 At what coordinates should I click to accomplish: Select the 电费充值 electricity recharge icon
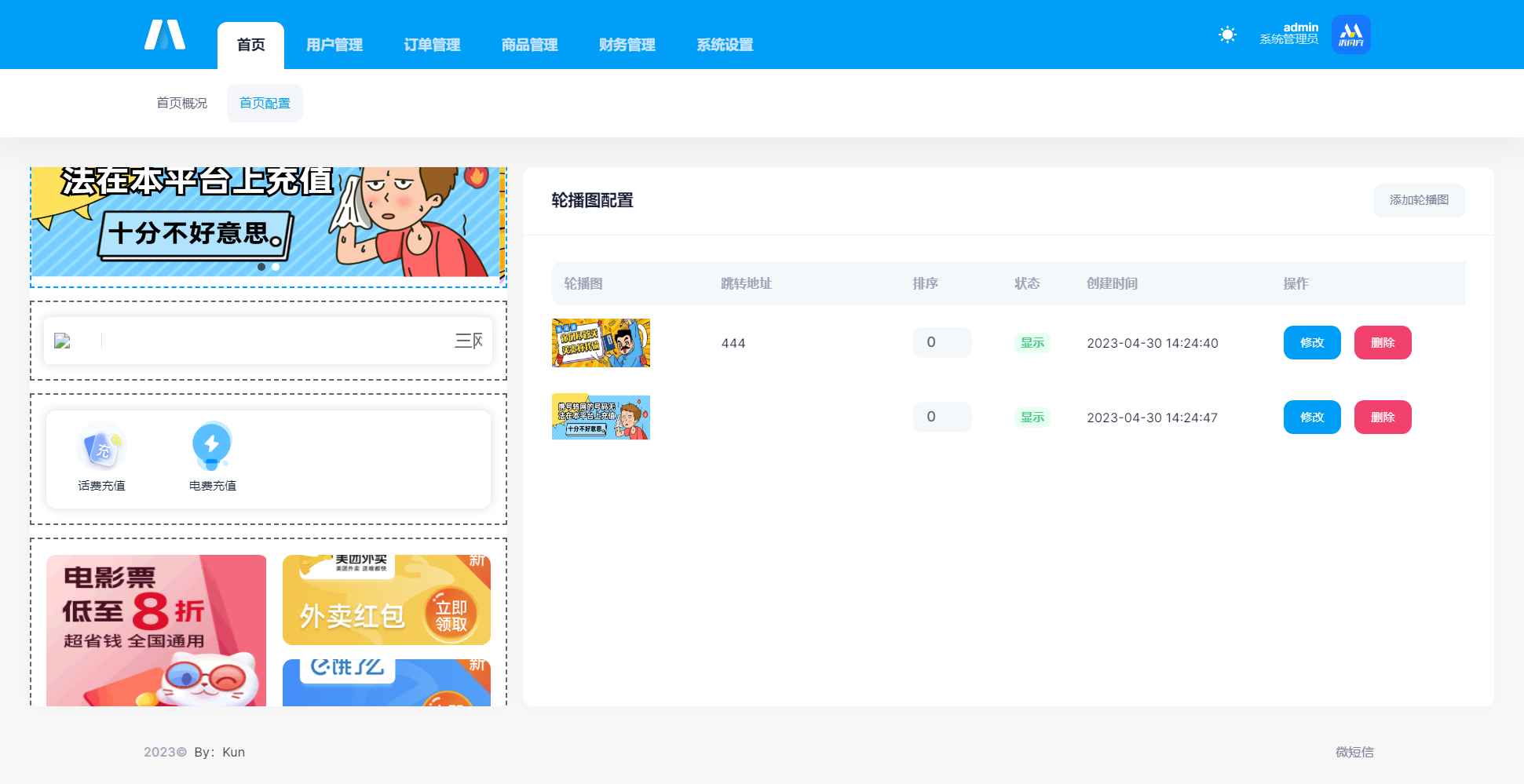pyautogui.click(x=211, y=445)
